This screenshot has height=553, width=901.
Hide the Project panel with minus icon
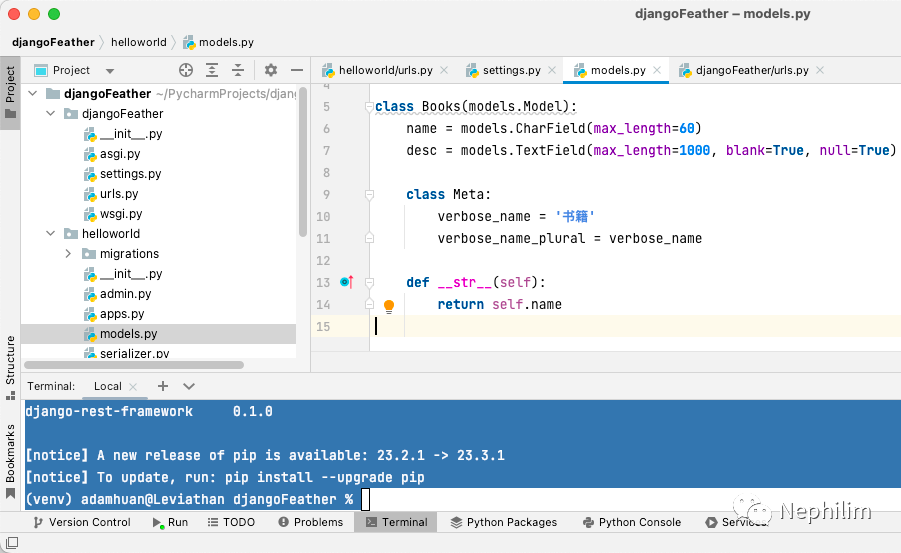(297, 70)
